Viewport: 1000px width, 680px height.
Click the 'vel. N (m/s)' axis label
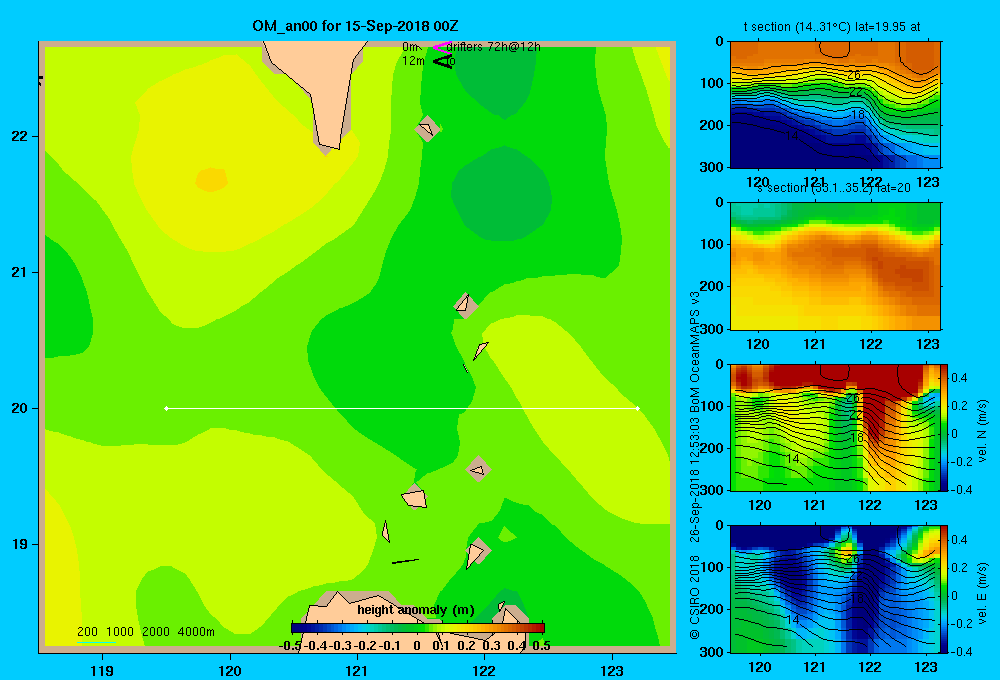click(x=982, y=431)
